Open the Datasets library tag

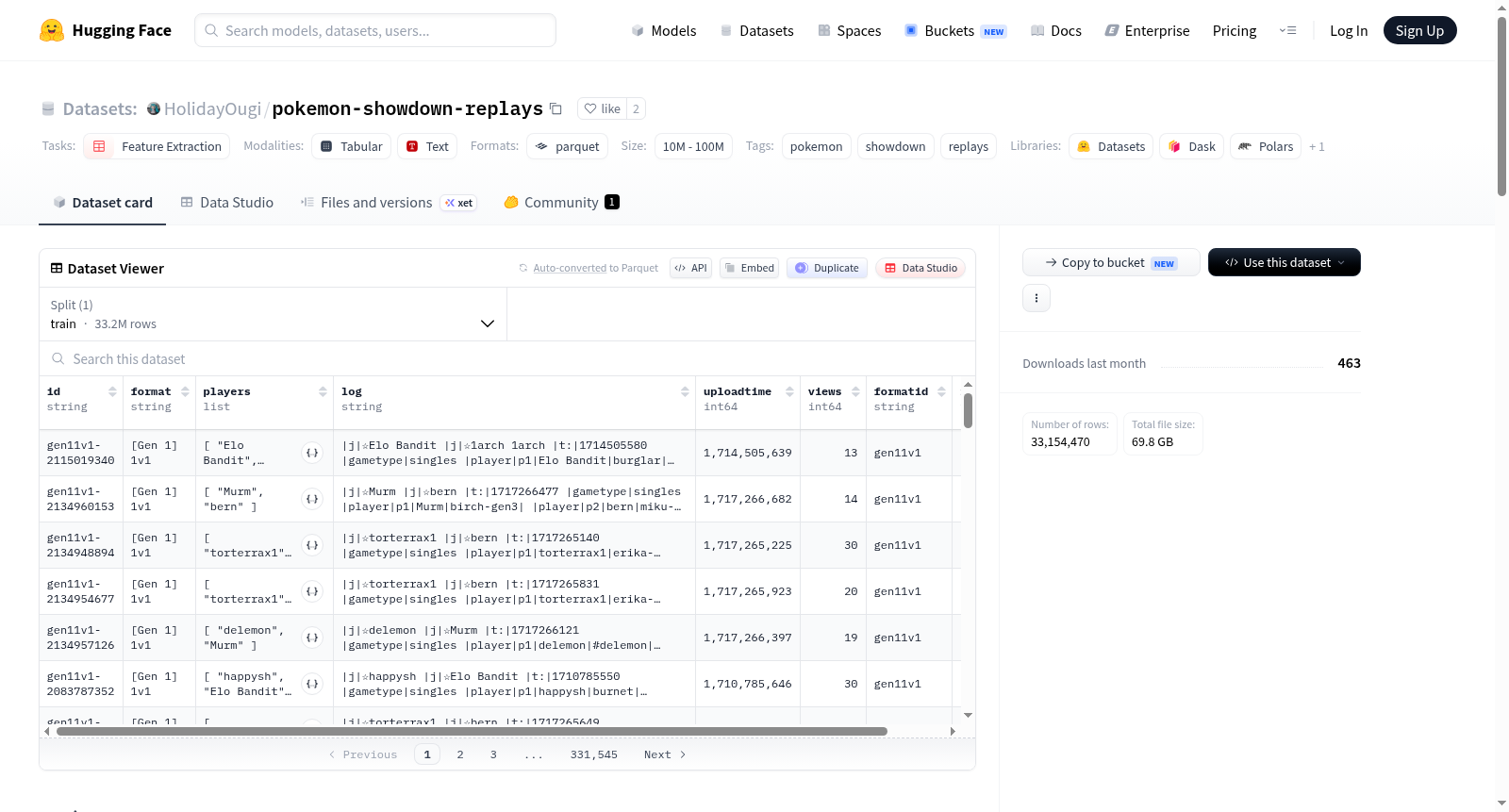pyautogui.click(x=1111, y=146)
